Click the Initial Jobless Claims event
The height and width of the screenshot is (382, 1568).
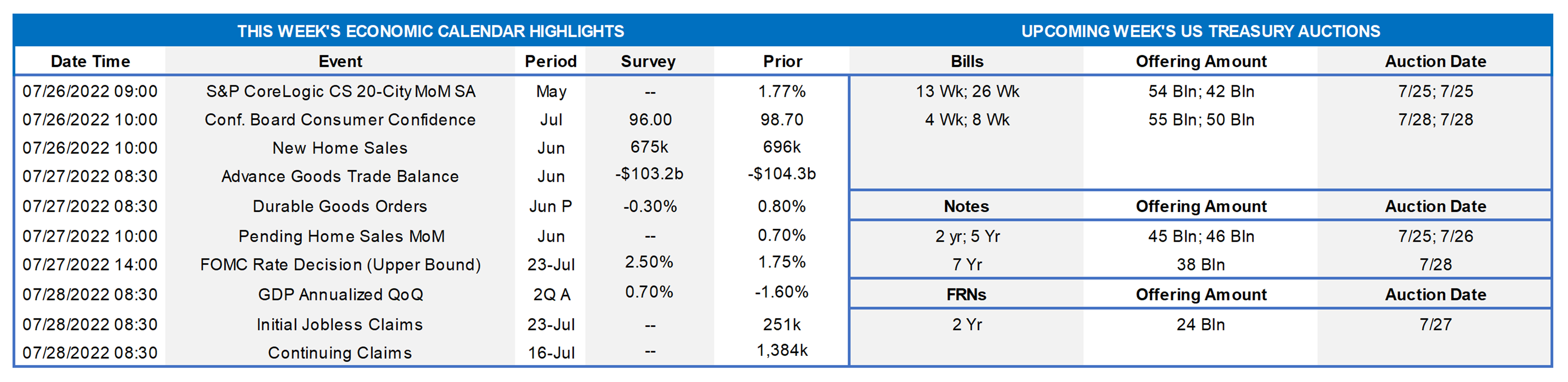[340, 324]
